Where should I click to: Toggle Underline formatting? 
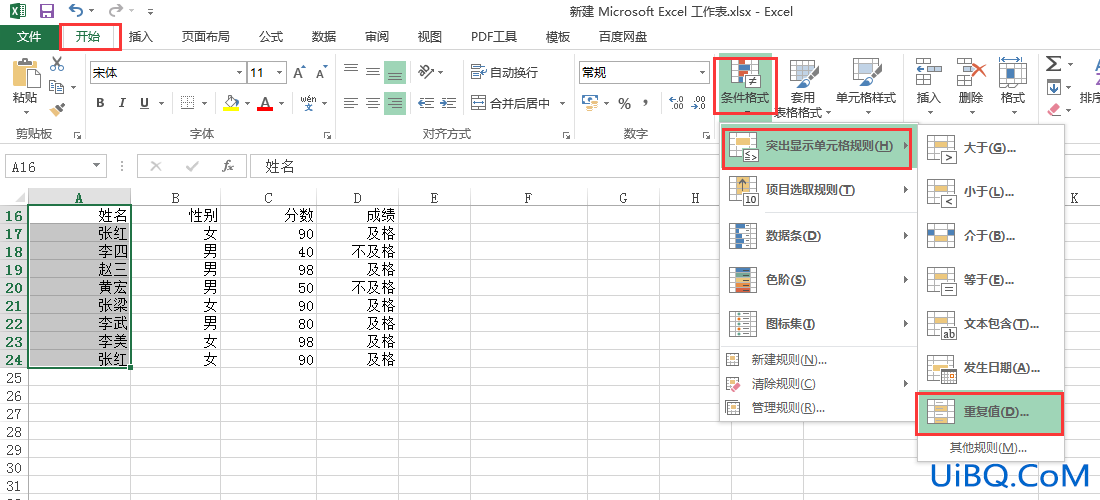click(x=144, y=103)
